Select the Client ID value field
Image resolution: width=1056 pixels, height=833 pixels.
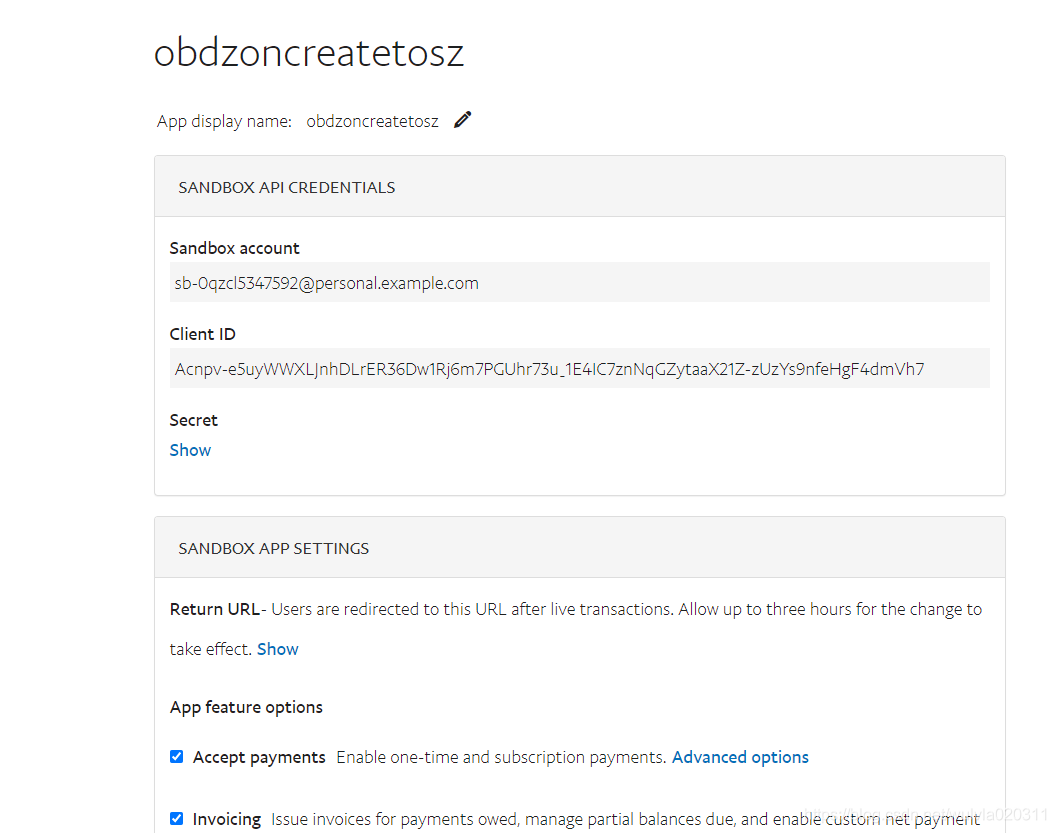click(579, 368)
